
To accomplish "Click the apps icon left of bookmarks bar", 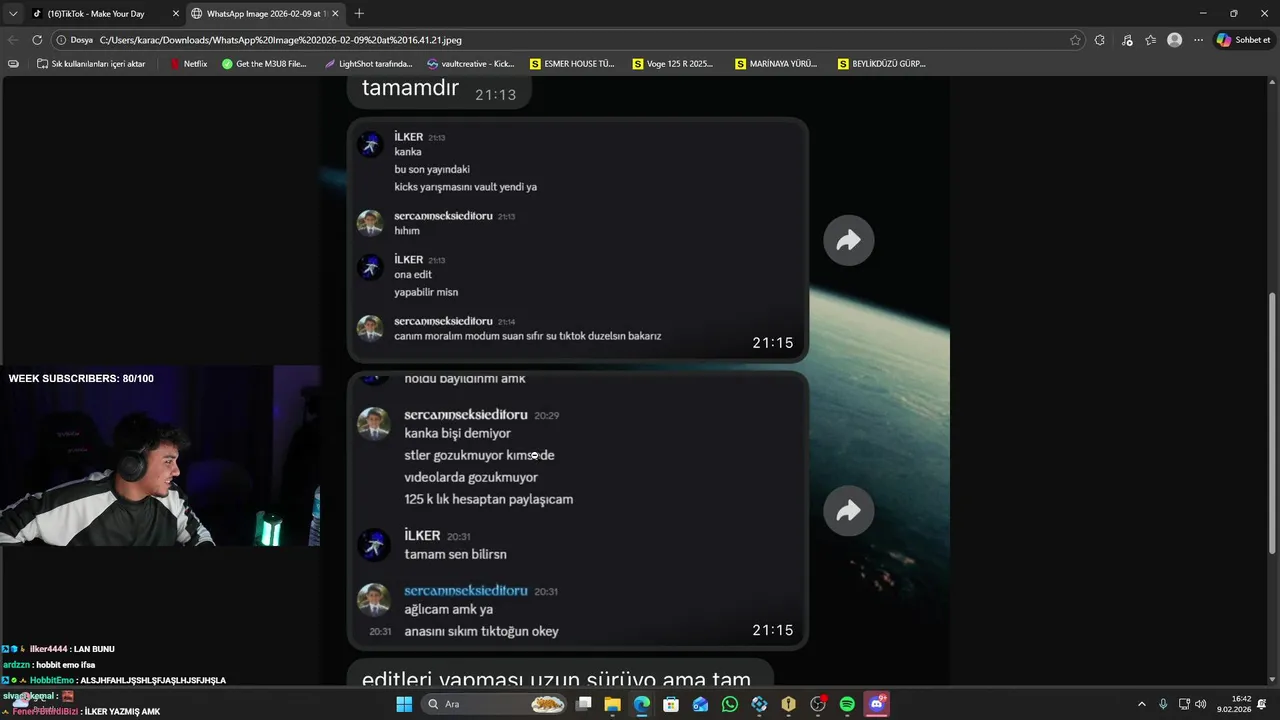I will point(13,64).
